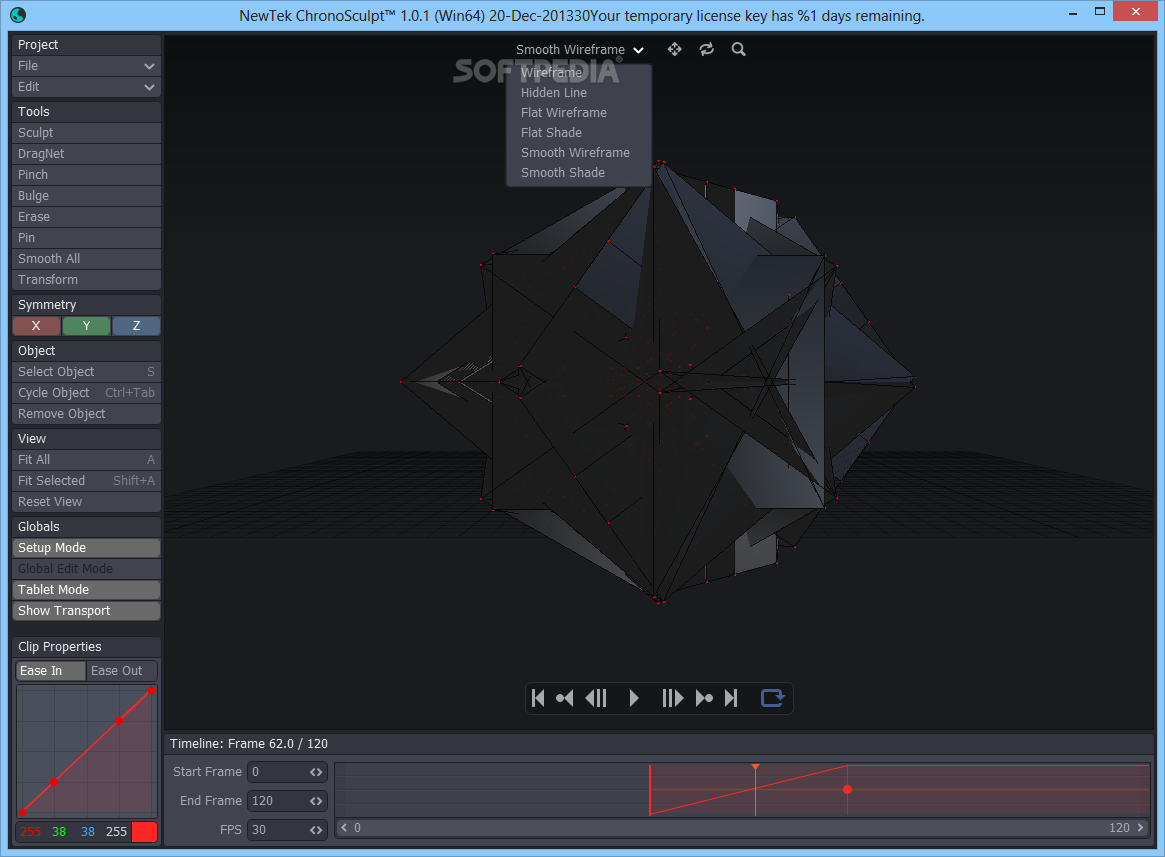
Task: Toggle Show Transport
Action: [86, 610]
